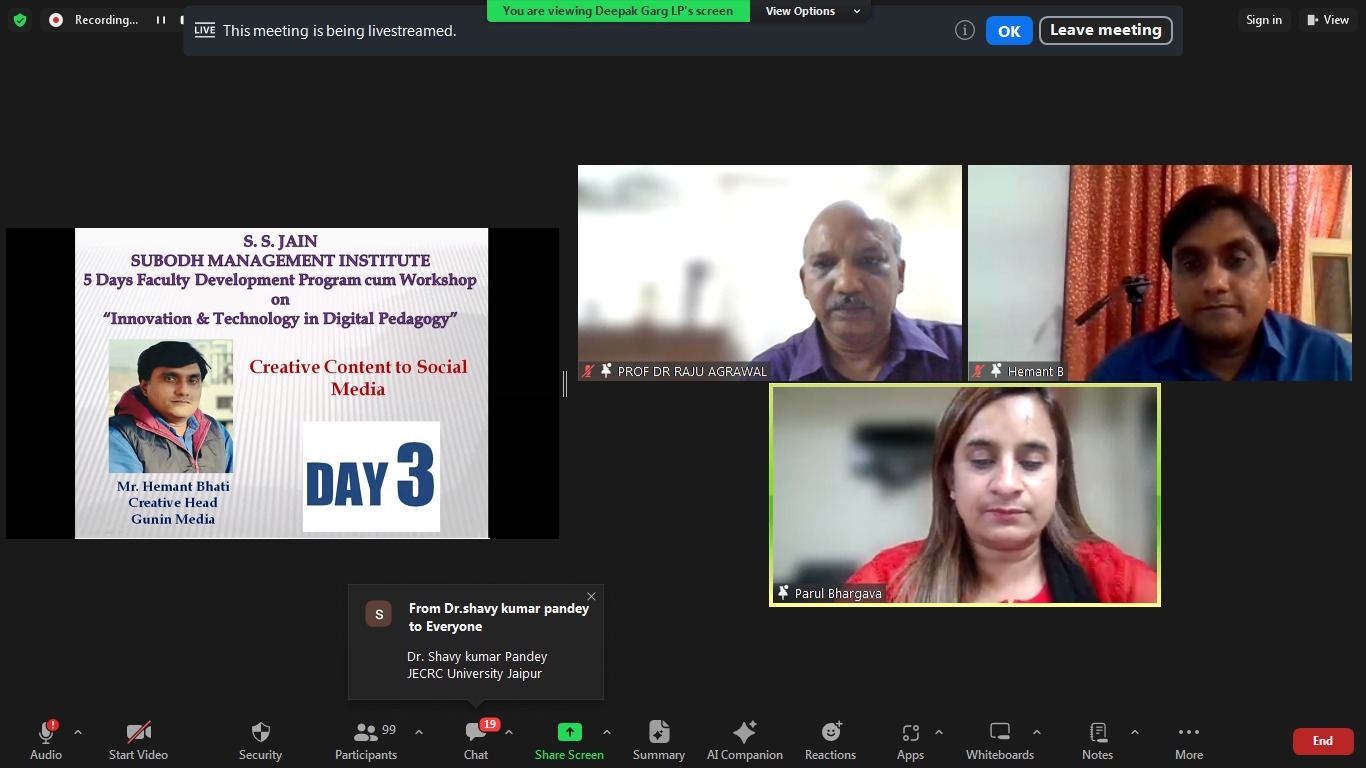Open Whiteboards
Viewport: 1366px width, 768px height.
pos(999,733)
